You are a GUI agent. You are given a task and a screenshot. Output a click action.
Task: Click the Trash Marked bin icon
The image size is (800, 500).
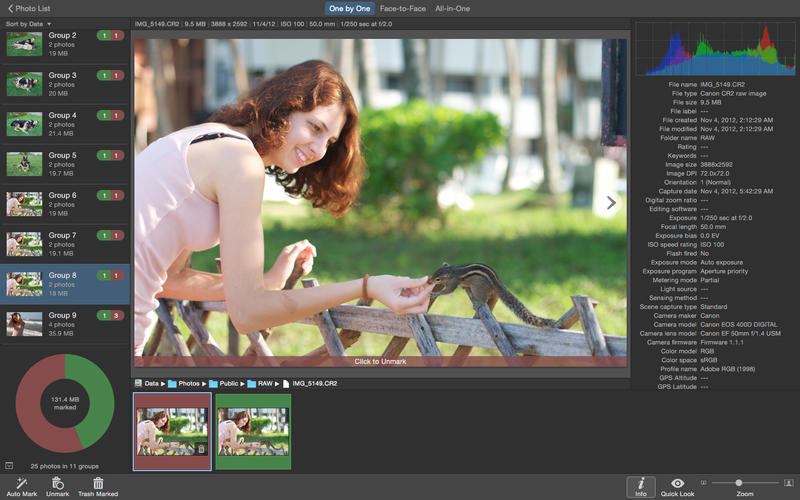click(98, 483)
